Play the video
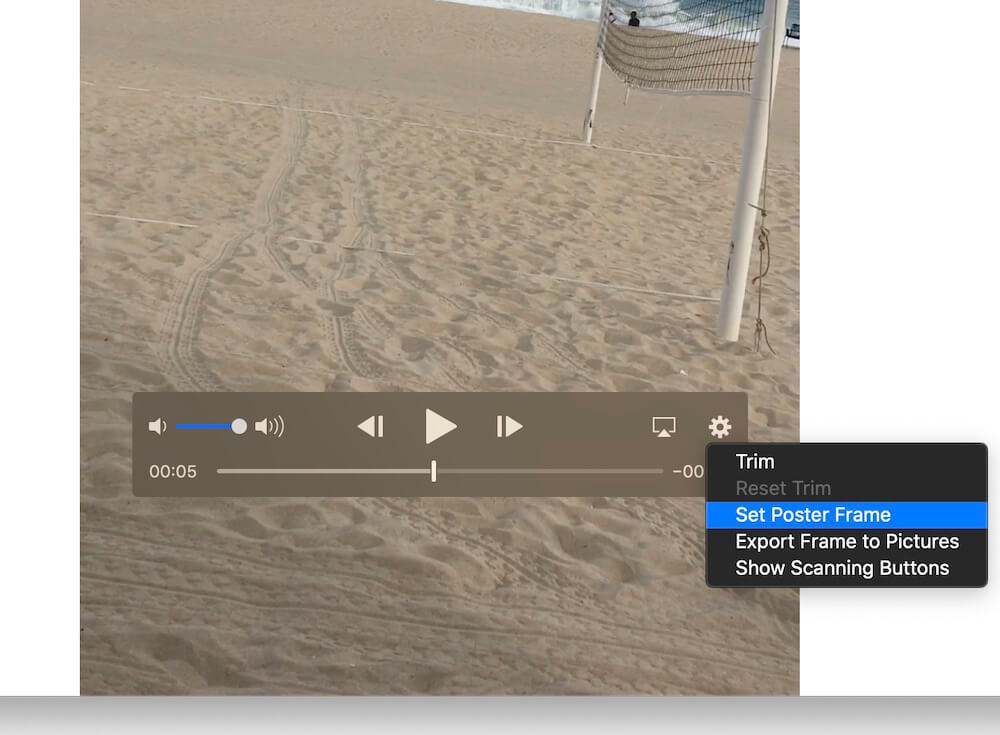1000x735 pixels. pyautogui.click(x=441, y=426)
